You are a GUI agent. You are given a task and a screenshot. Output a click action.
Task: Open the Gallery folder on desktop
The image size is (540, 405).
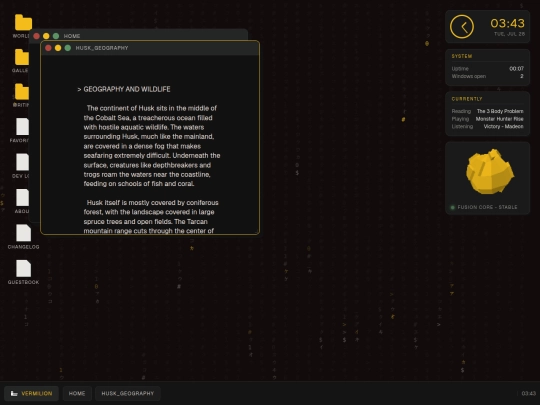[x=22, y=57]
